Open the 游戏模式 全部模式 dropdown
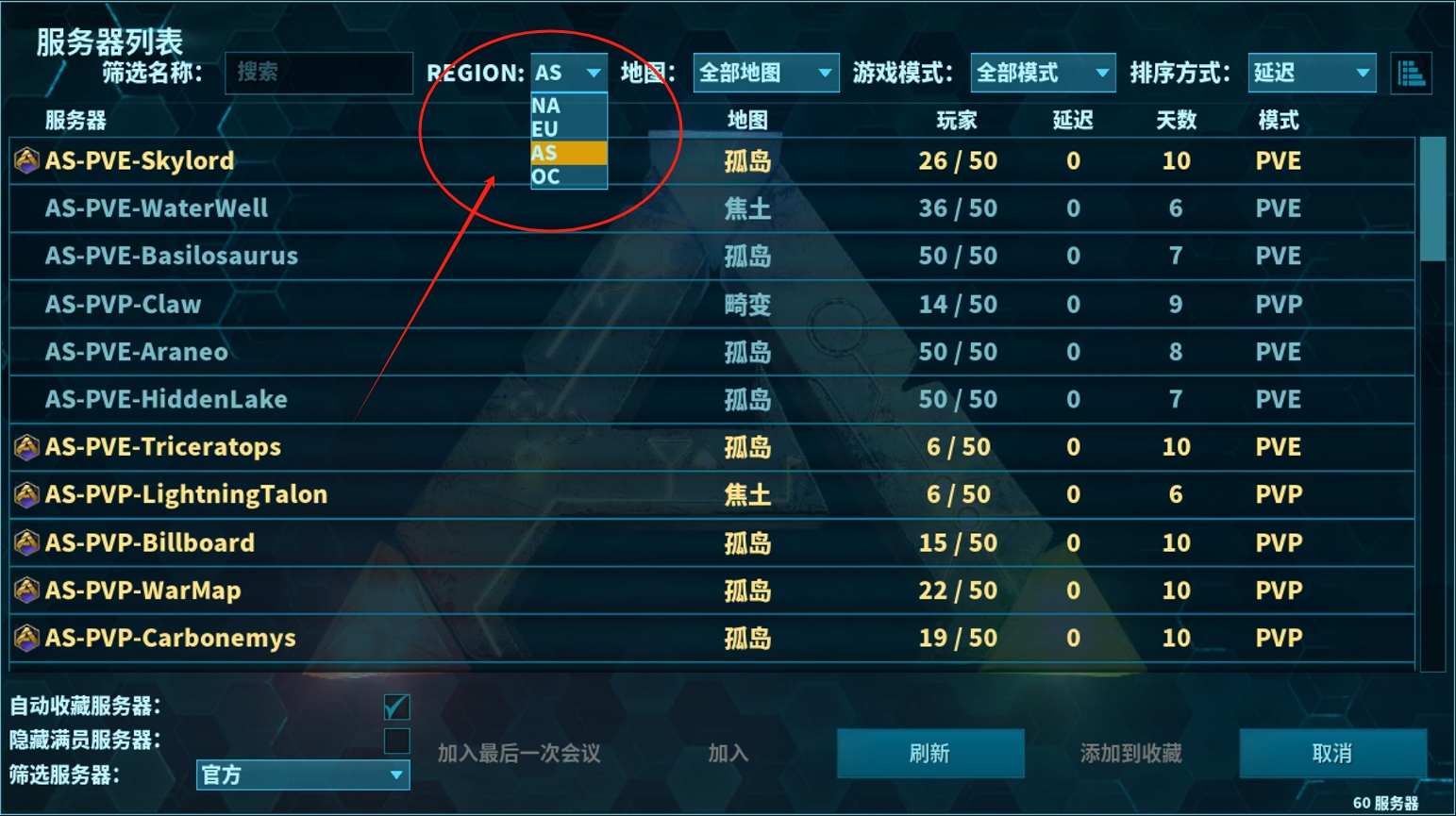The height and width of the screenshot is (816, 1456). coord(1043,73)
